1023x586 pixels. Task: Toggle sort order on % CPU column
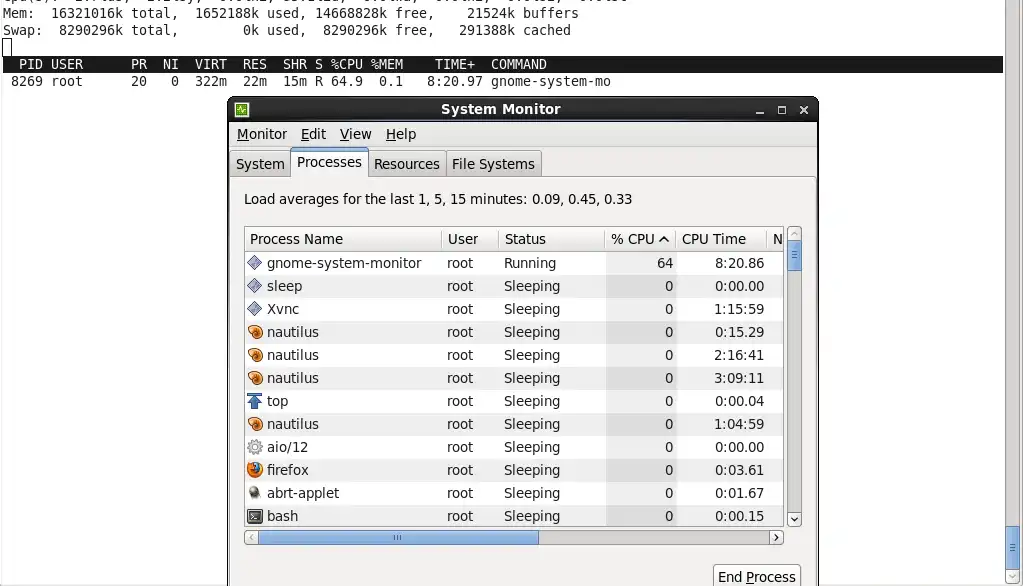[640, 239]
